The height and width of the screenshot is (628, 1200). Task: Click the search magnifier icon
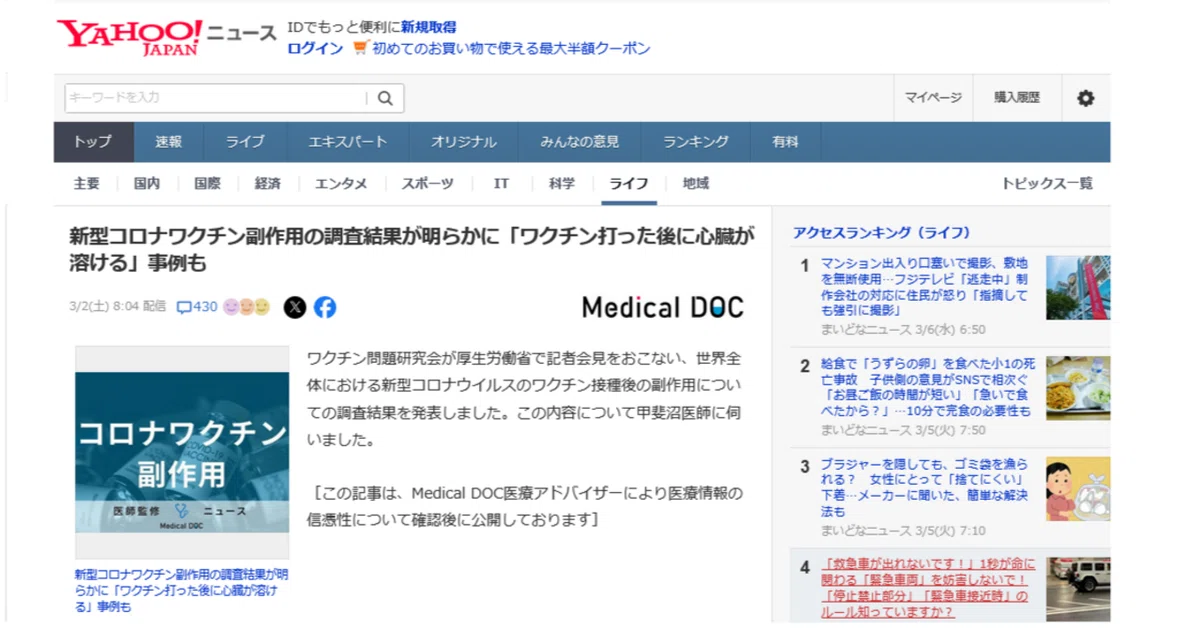385,98
